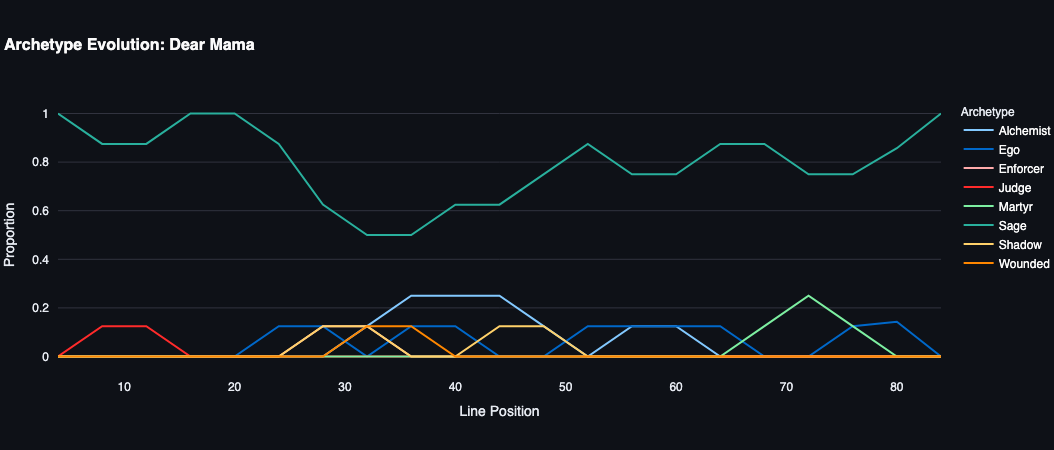The height and width of the screenshot is (450, 1054).
Task: Click the green Martyr peak near position 72
Action: click(808, 296)
